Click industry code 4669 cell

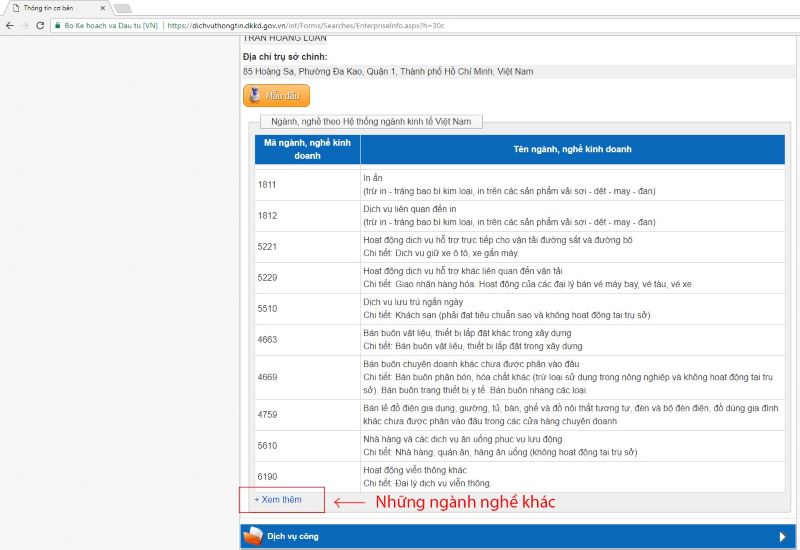point(308,377)
